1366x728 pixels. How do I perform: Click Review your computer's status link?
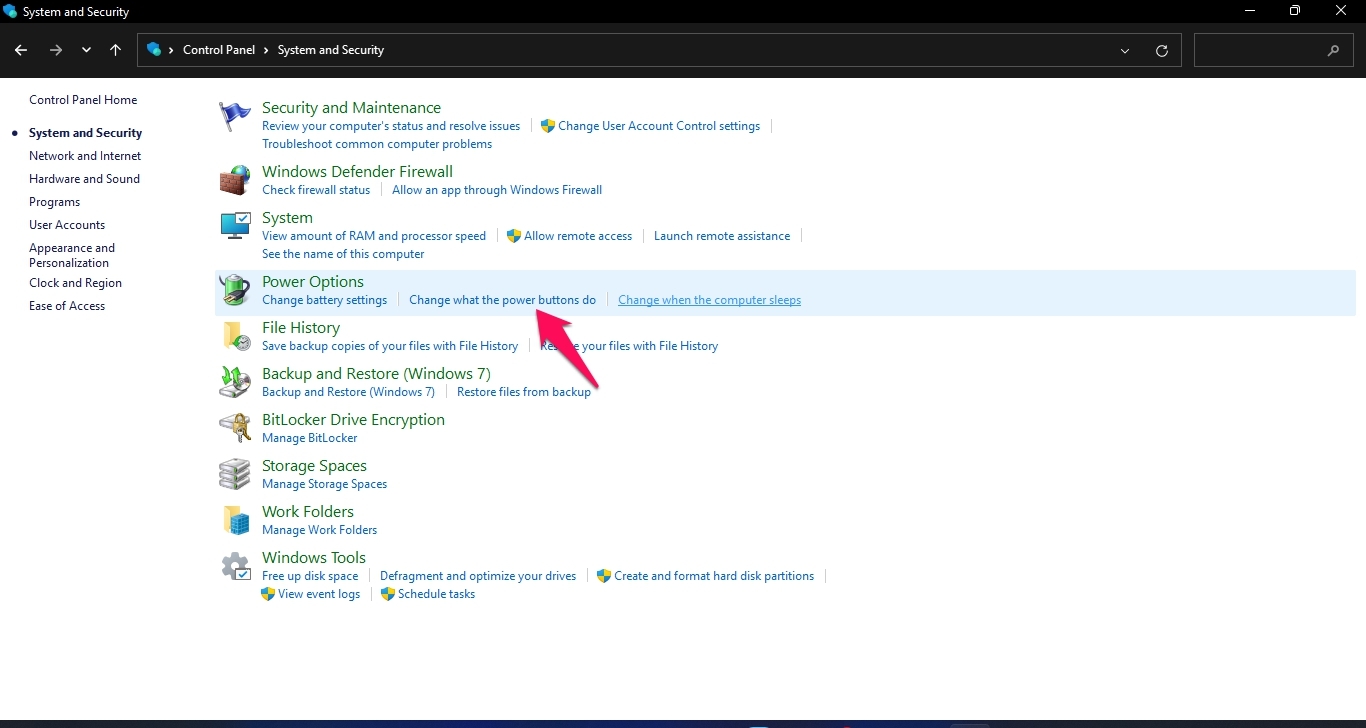391,126
